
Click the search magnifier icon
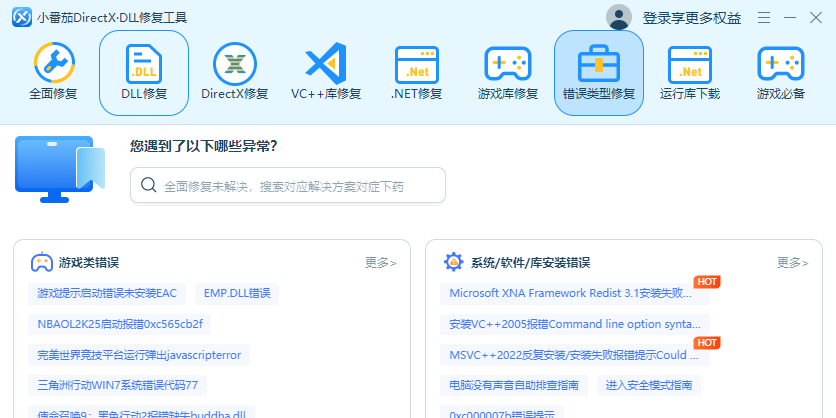[x=148, y=185]
